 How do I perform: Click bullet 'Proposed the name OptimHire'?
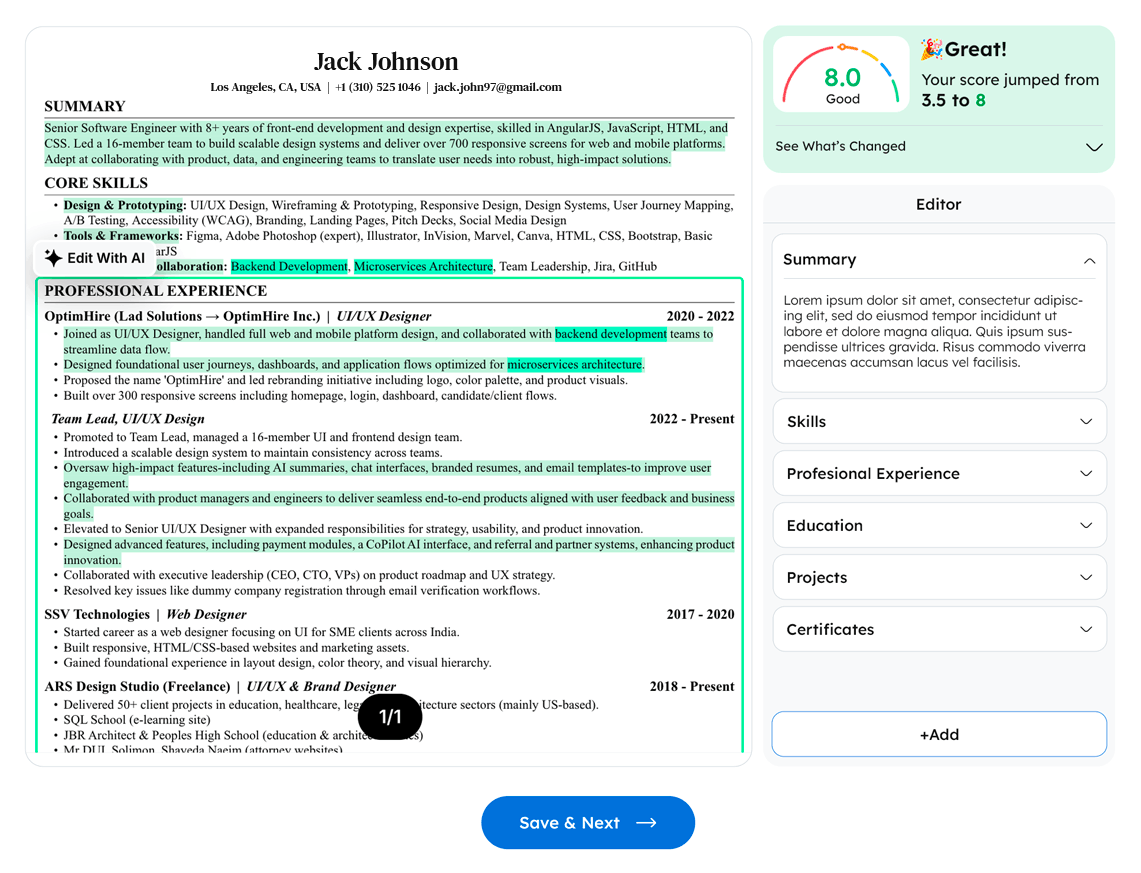[346, 380]
